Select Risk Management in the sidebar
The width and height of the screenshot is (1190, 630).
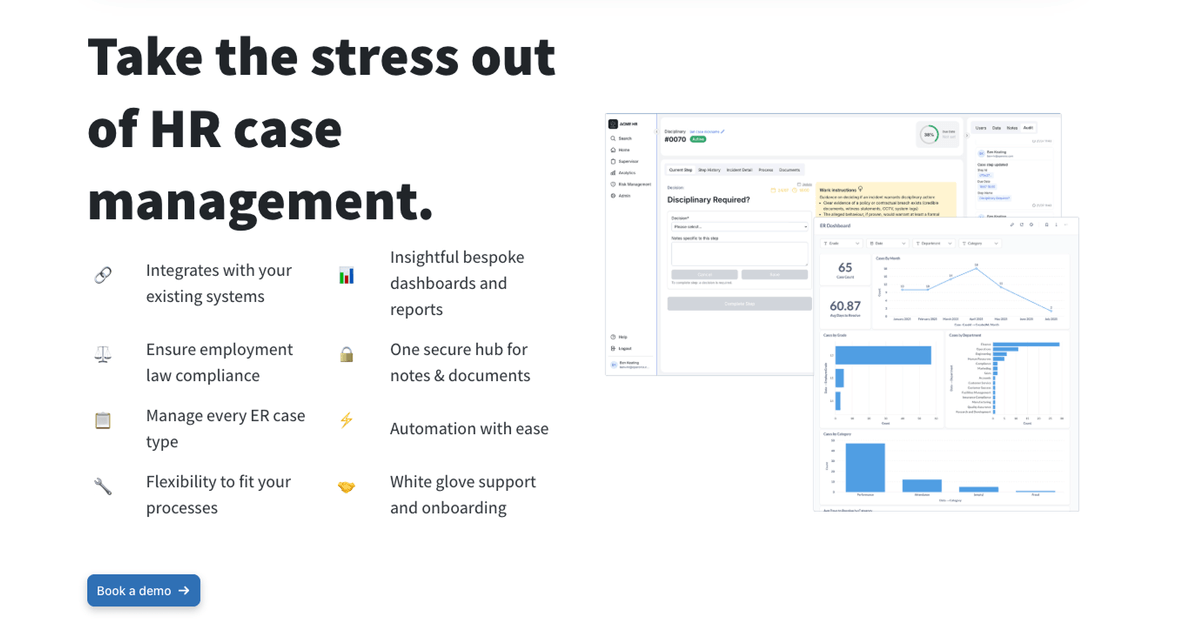[631, 184]
